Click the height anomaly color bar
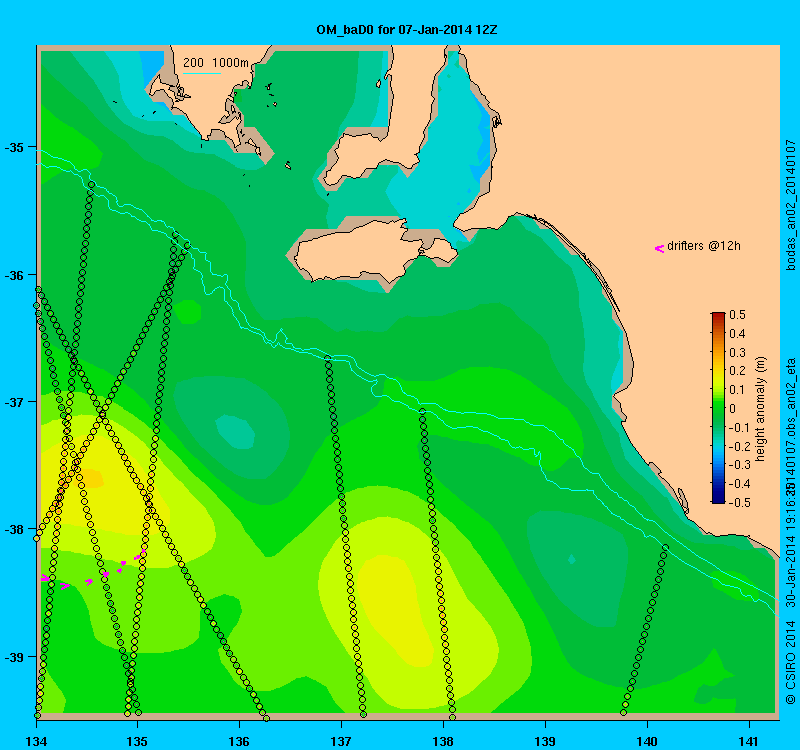 (x=718, y=408)
